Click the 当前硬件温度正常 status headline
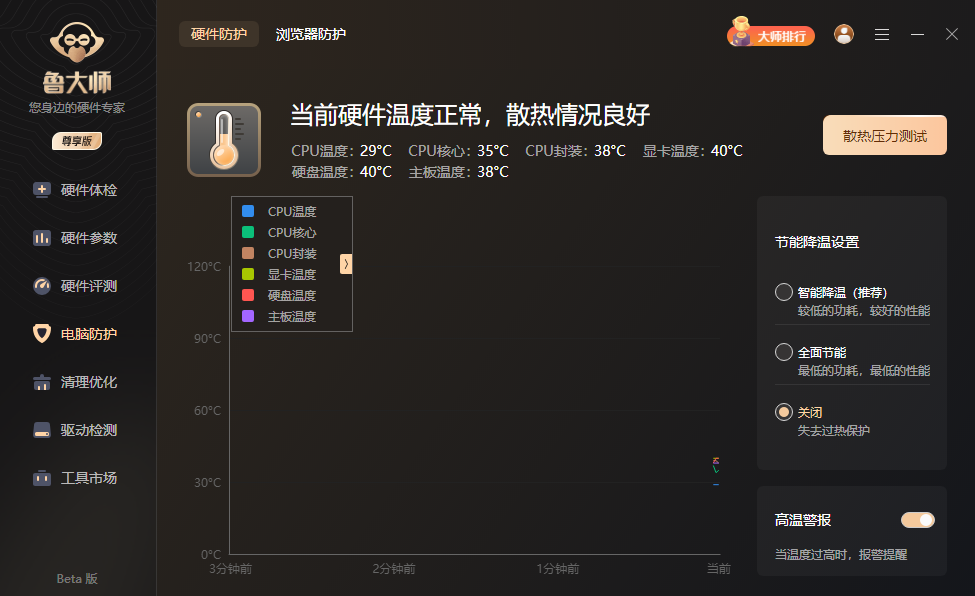This screenshot has height=596, width=975. (470, 115)
